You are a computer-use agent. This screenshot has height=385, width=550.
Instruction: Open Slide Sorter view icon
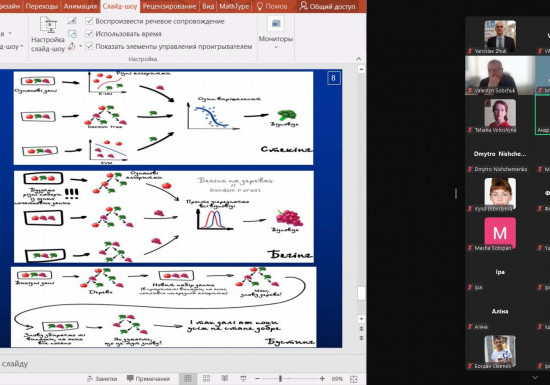point(207,378)
